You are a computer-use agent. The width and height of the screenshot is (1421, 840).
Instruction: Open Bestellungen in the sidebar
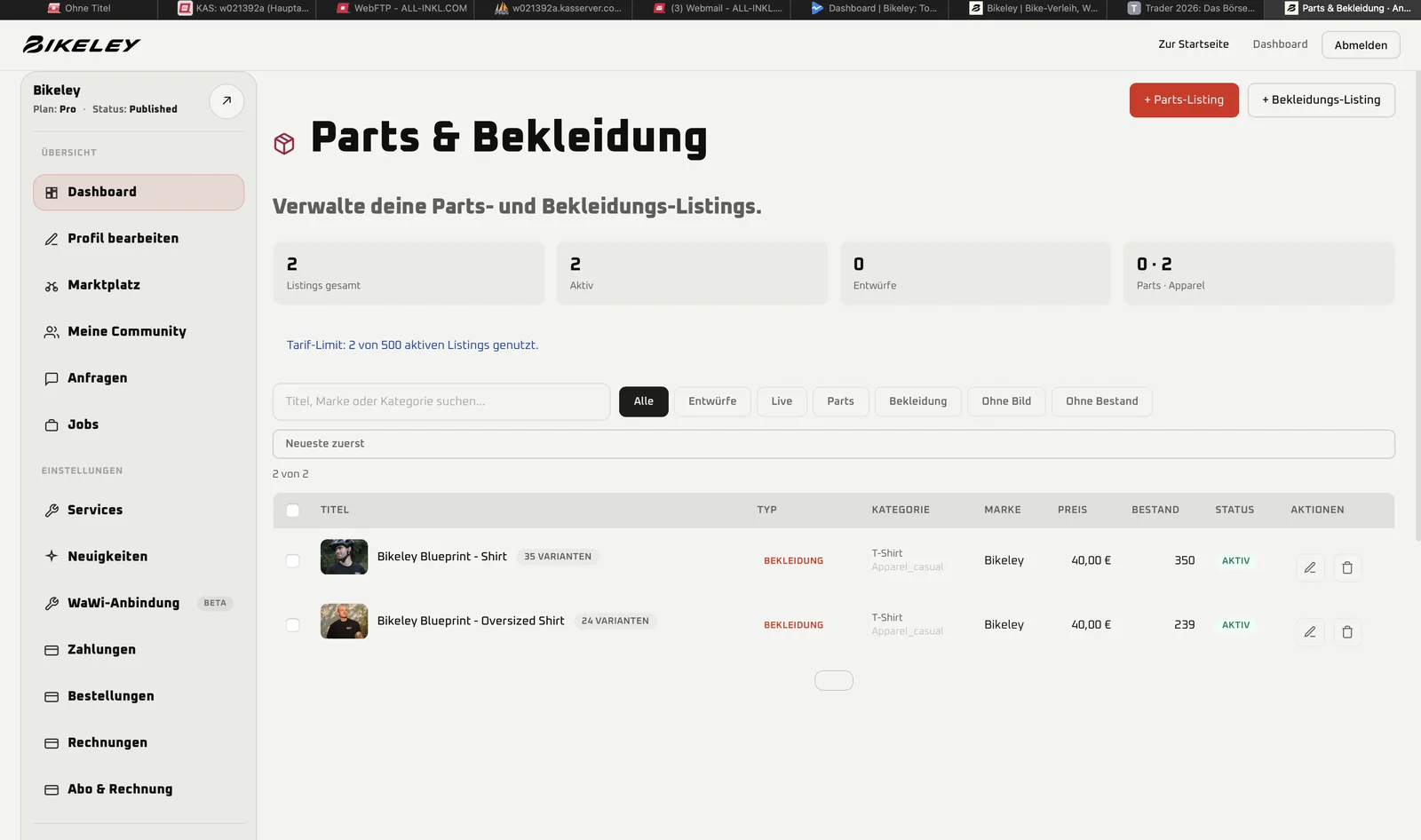pos(139,696)
